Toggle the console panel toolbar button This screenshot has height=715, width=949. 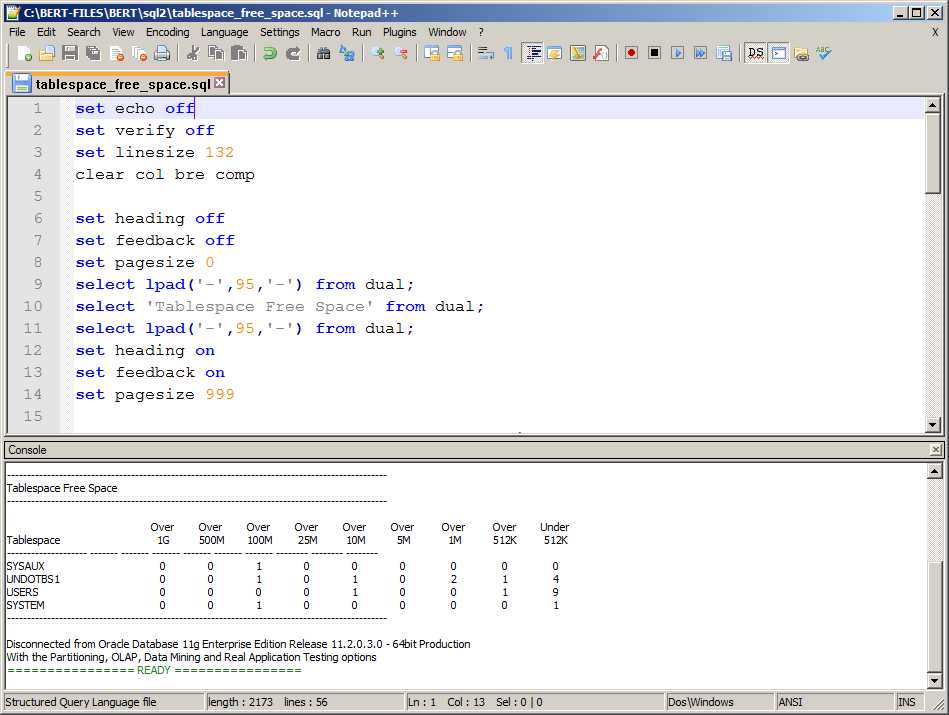[779, 53]
